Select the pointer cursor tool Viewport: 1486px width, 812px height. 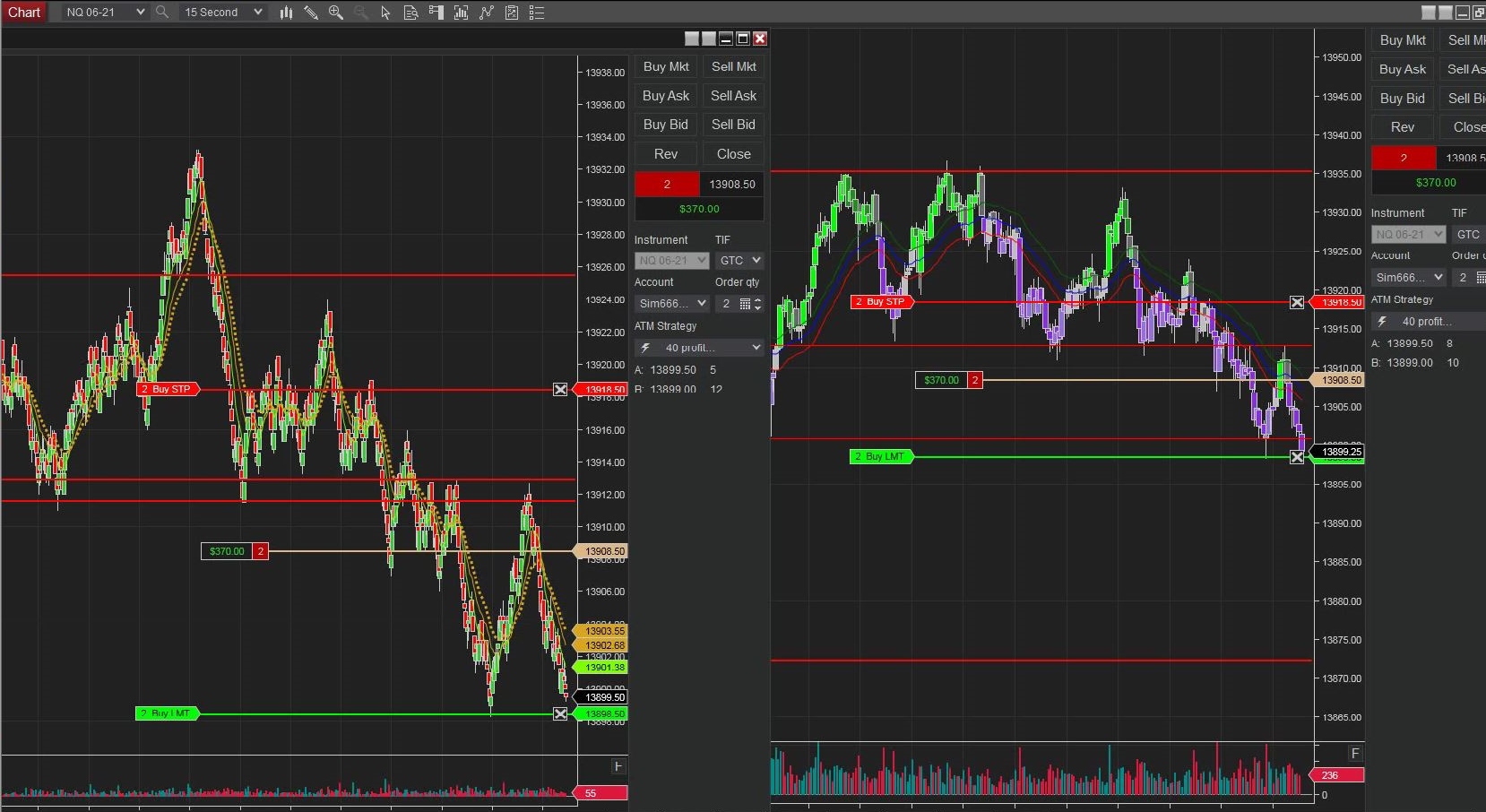(385, 13)
